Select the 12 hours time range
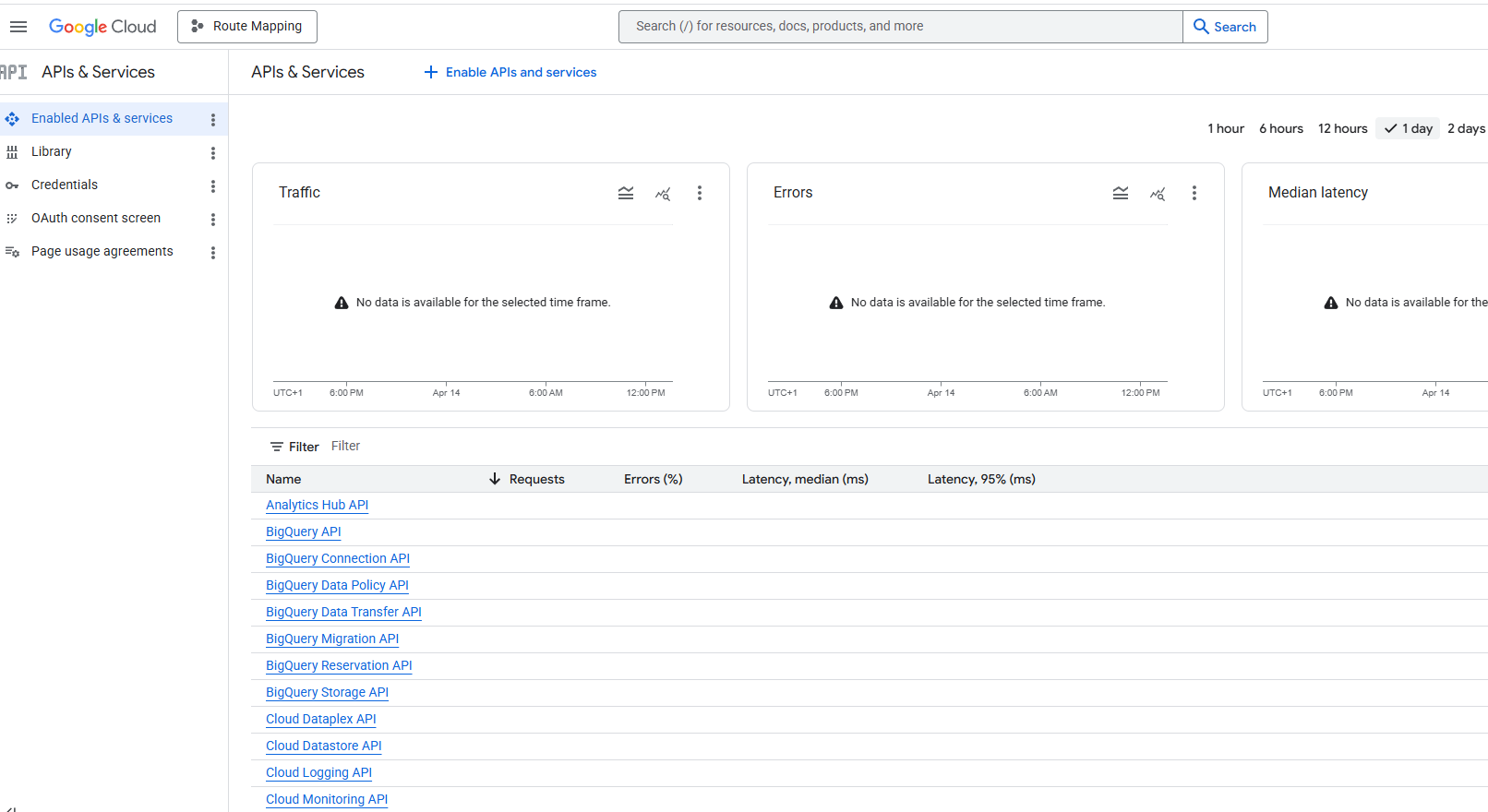The width and height of the screenshot is (1488, 812). pos(1343,128)
